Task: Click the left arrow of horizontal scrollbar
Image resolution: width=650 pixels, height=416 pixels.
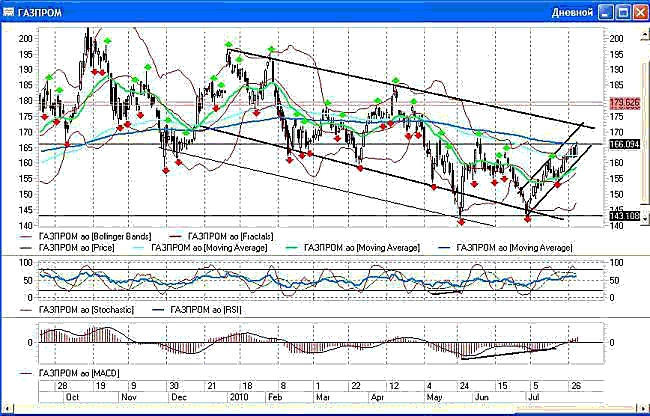Action: pyautogui.click(x=6, y=408)
